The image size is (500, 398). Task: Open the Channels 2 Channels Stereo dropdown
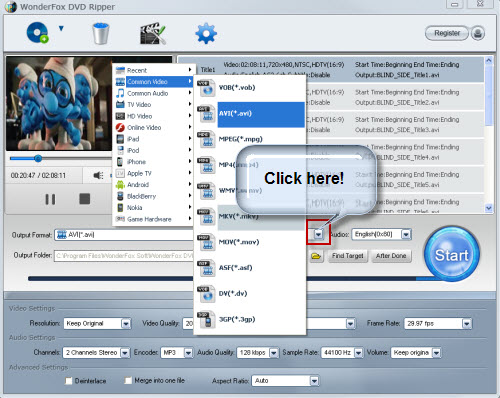pos(125,353)
